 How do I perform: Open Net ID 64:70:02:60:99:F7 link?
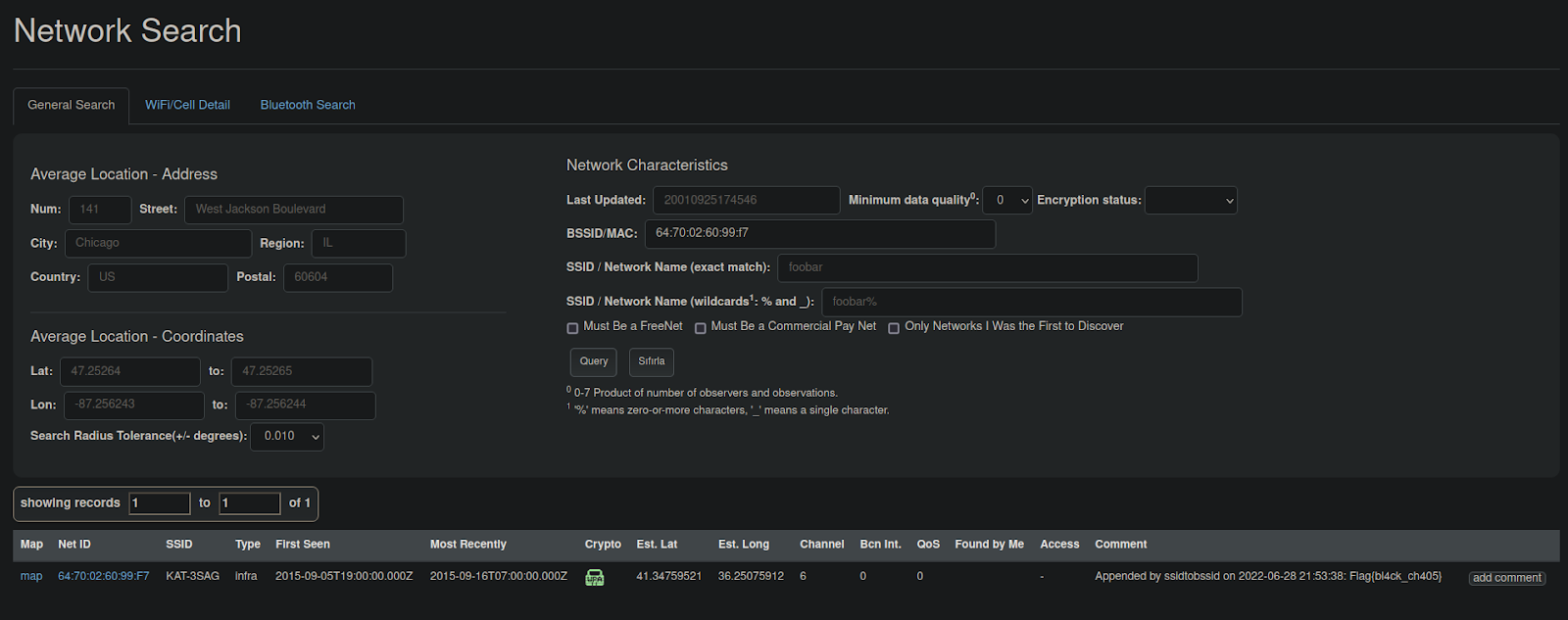pyautogui.click(x=104, y=576)
